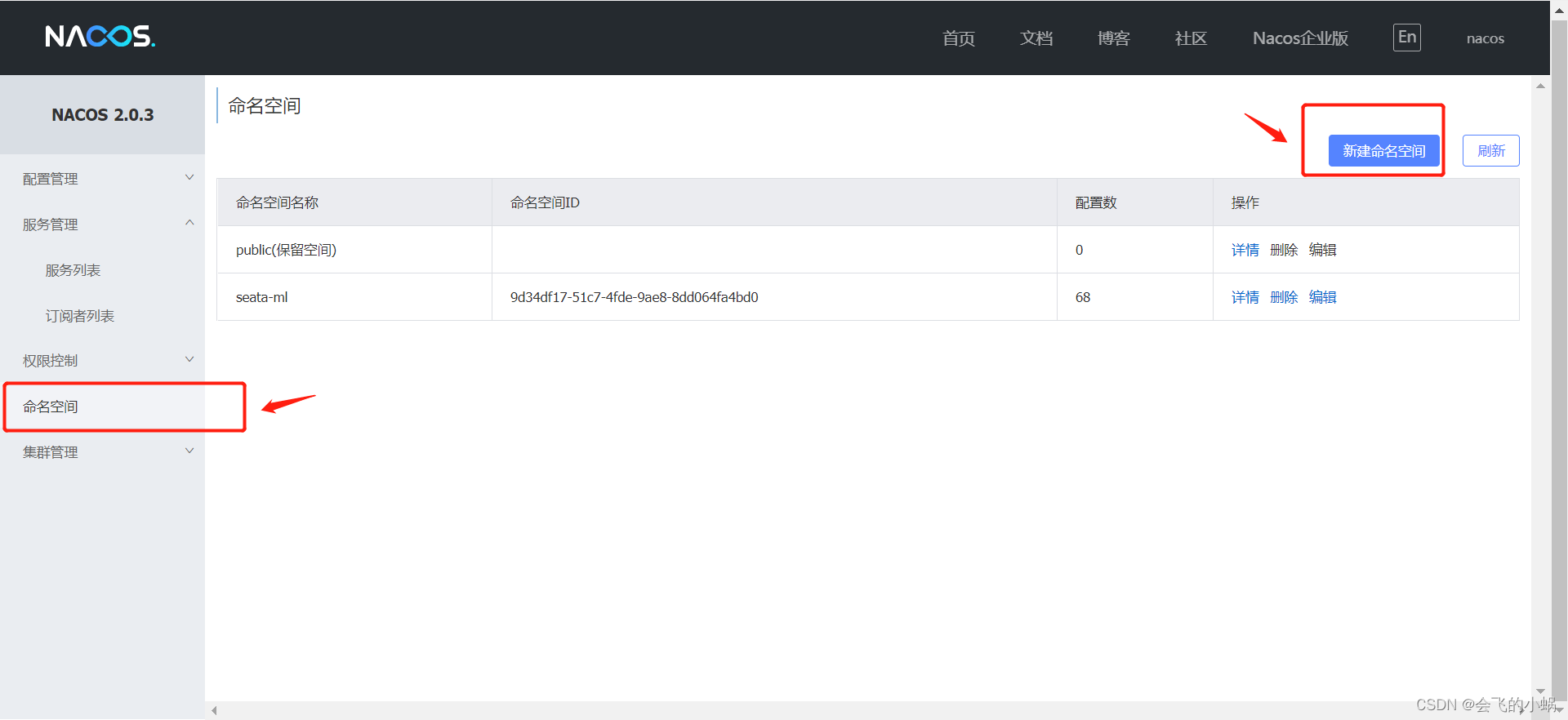Click 编辑 for seata-ml

1322,297
